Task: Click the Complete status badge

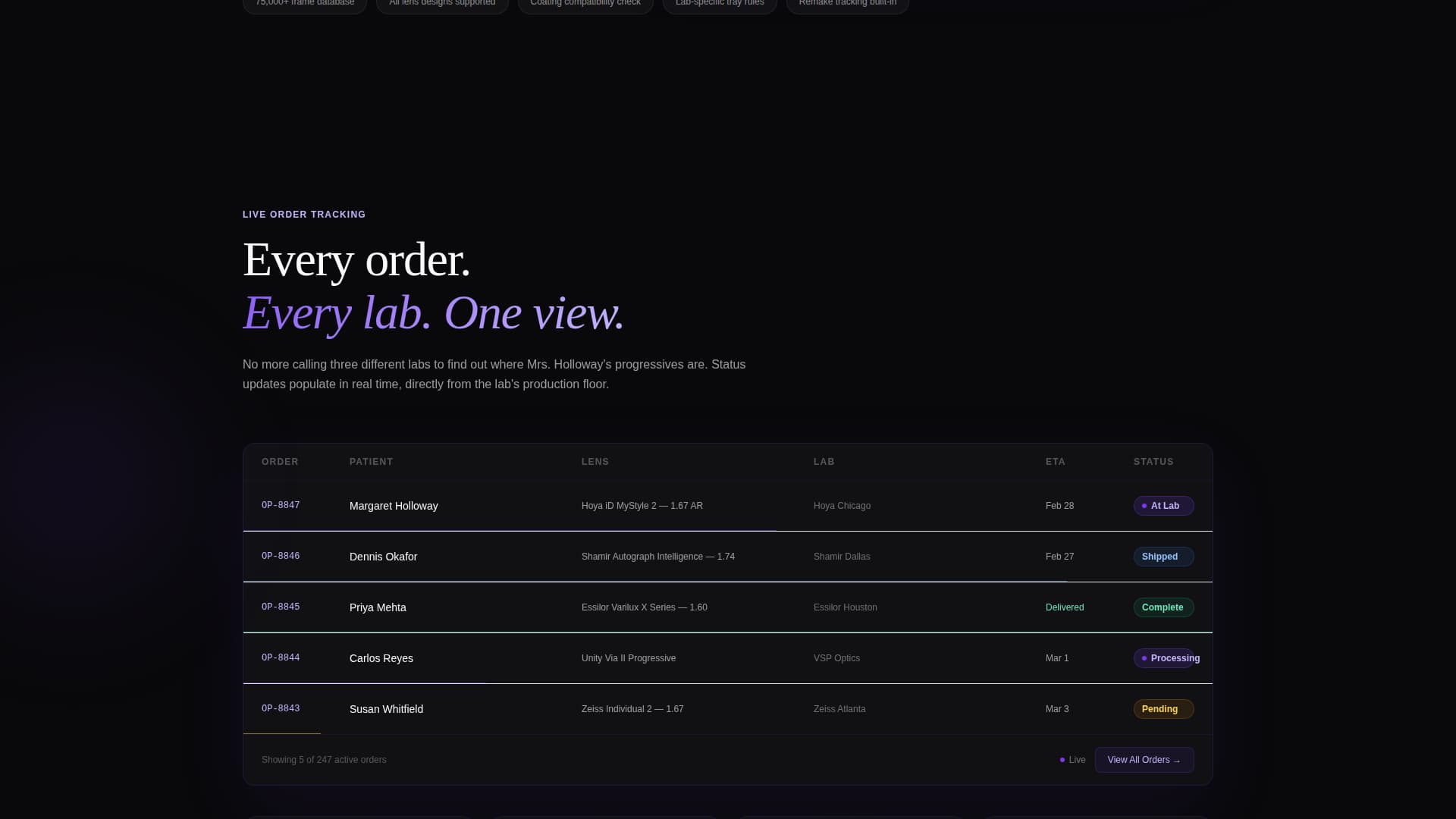Action: click(1163, 607)
